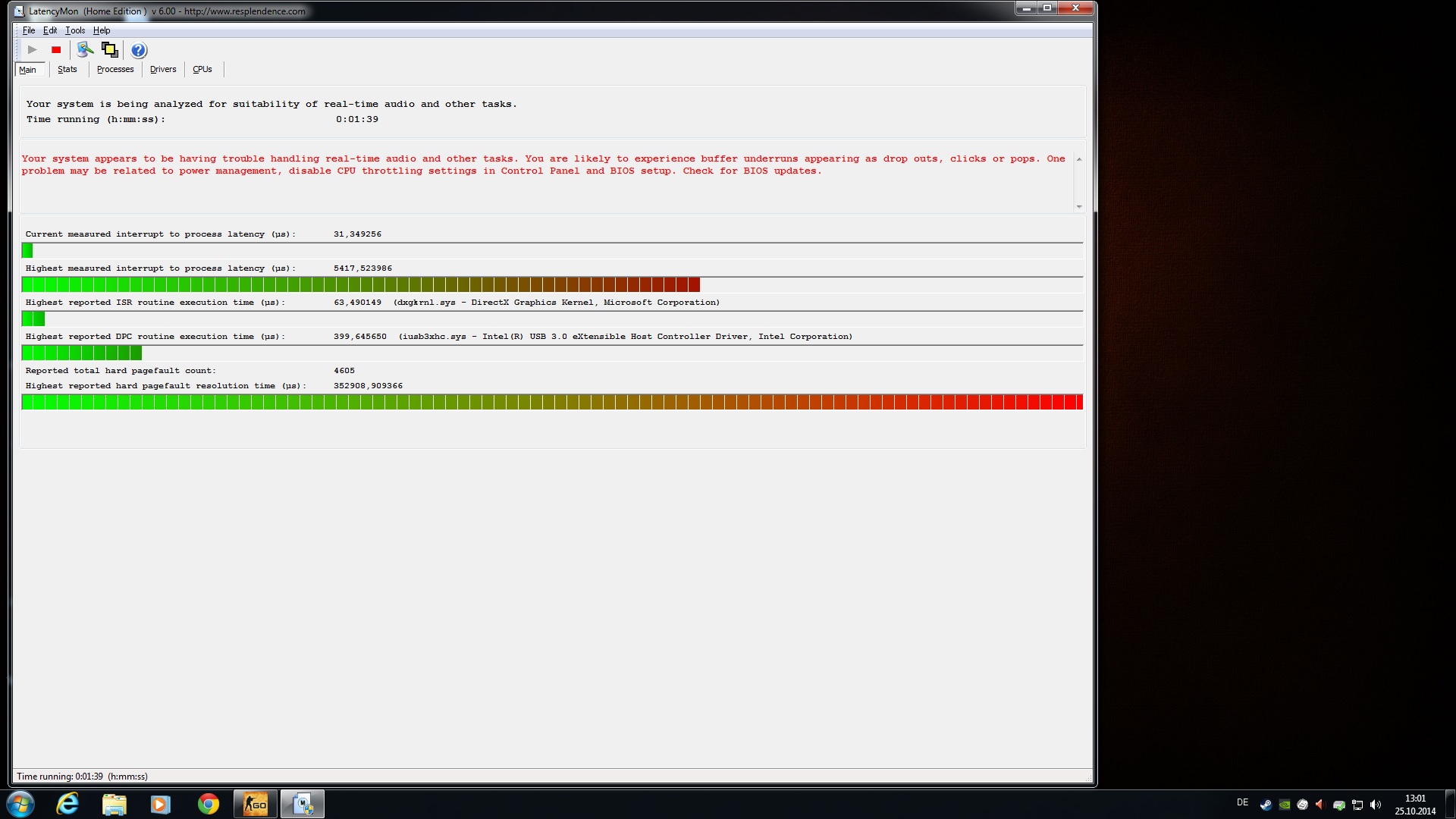
Task: Open help via blue question mark icon
Action: pos(138,51)
